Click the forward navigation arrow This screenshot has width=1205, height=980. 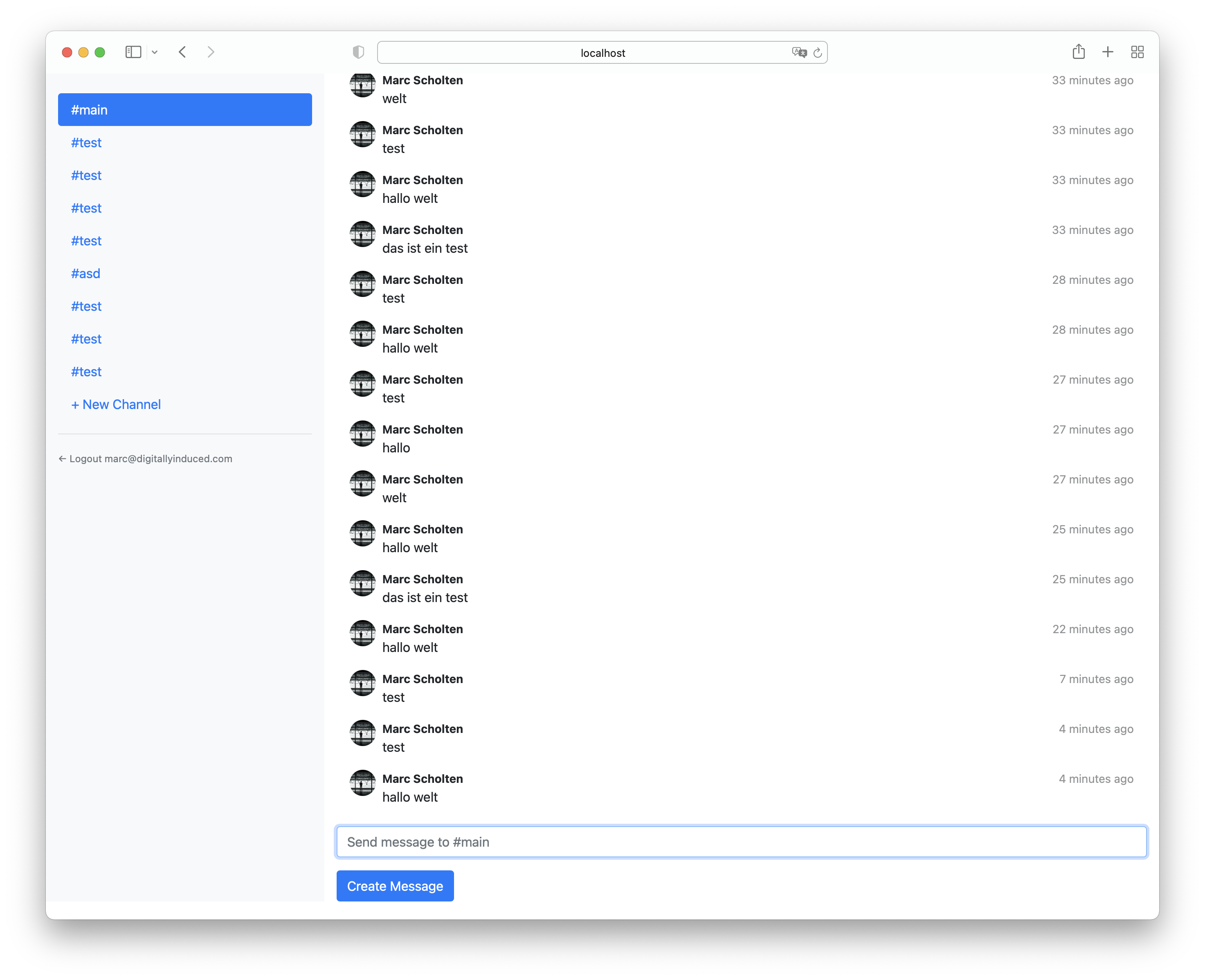(211, 52)
